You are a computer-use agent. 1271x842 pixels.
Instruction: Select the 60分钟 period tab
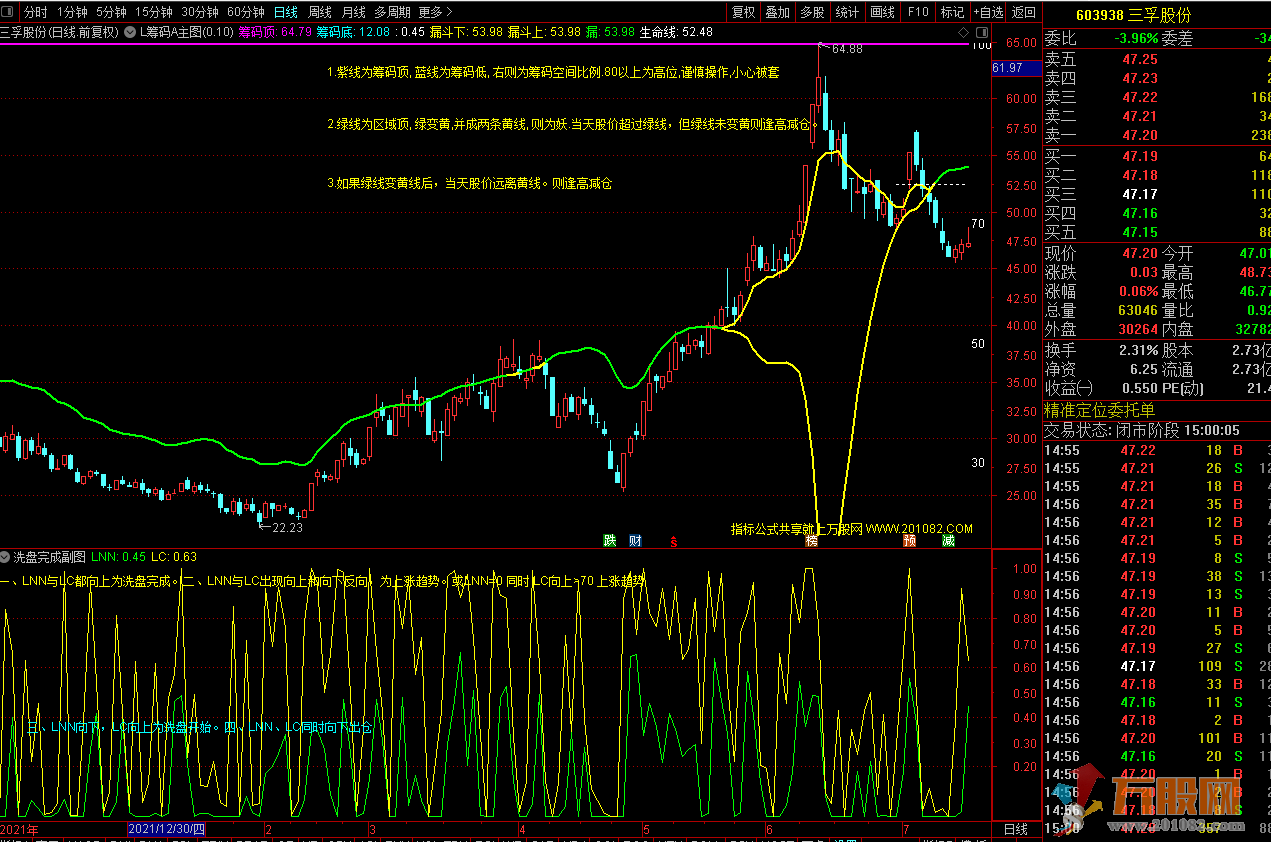click(x=246, y=12)
